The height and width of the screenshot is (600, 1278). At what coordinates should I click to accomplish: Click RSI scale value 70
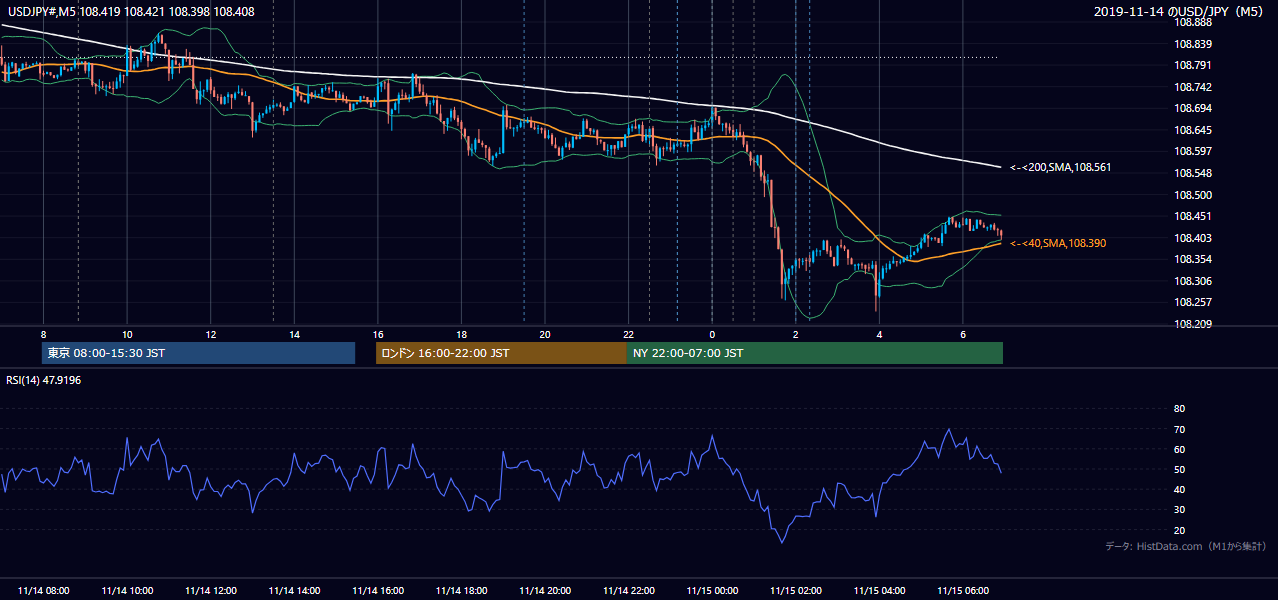coord(1179,429)
